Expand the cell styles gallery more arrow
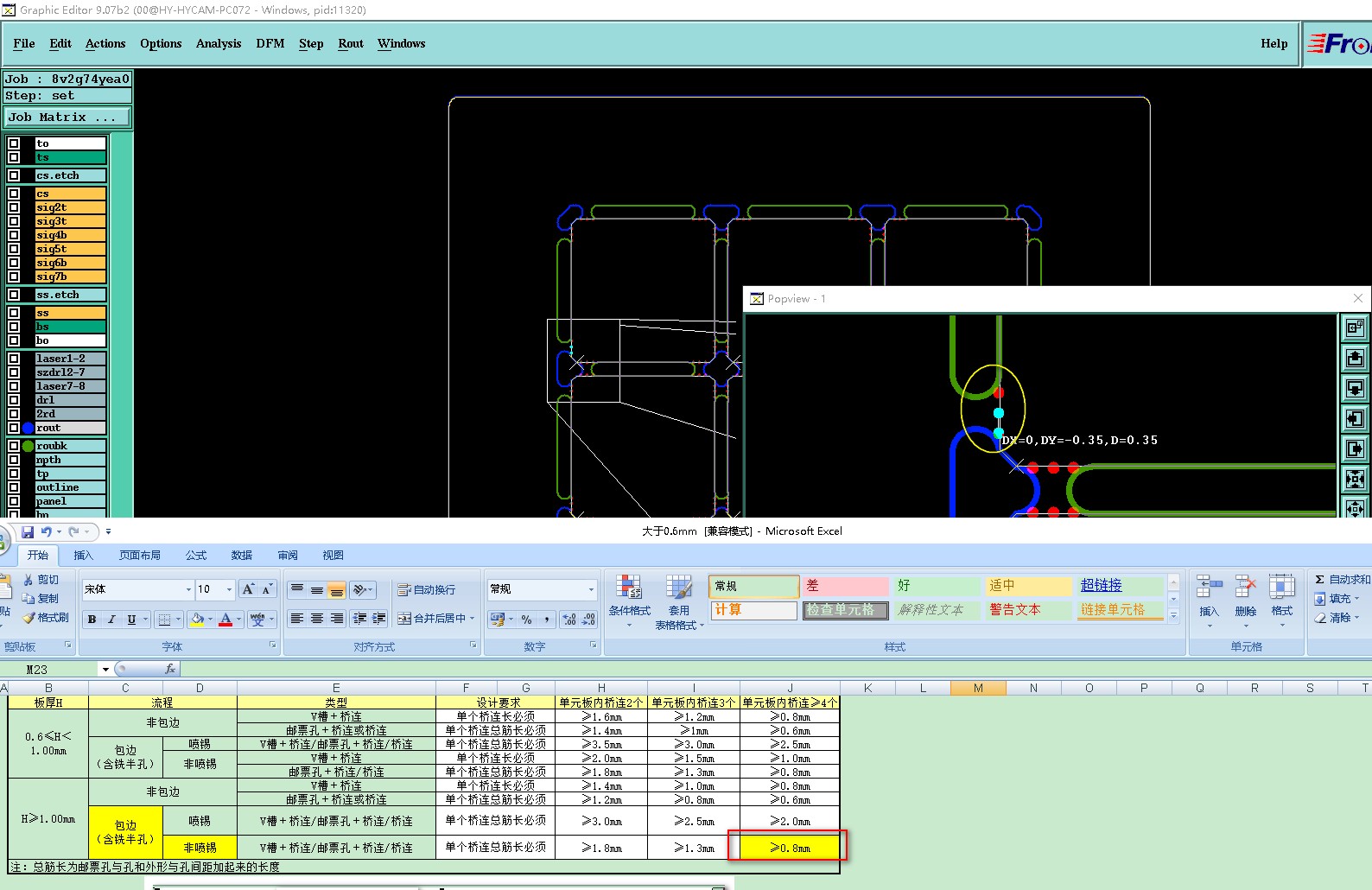Image resolution: width=1372 pixels, height=890 pixels. click(1173, 615)
